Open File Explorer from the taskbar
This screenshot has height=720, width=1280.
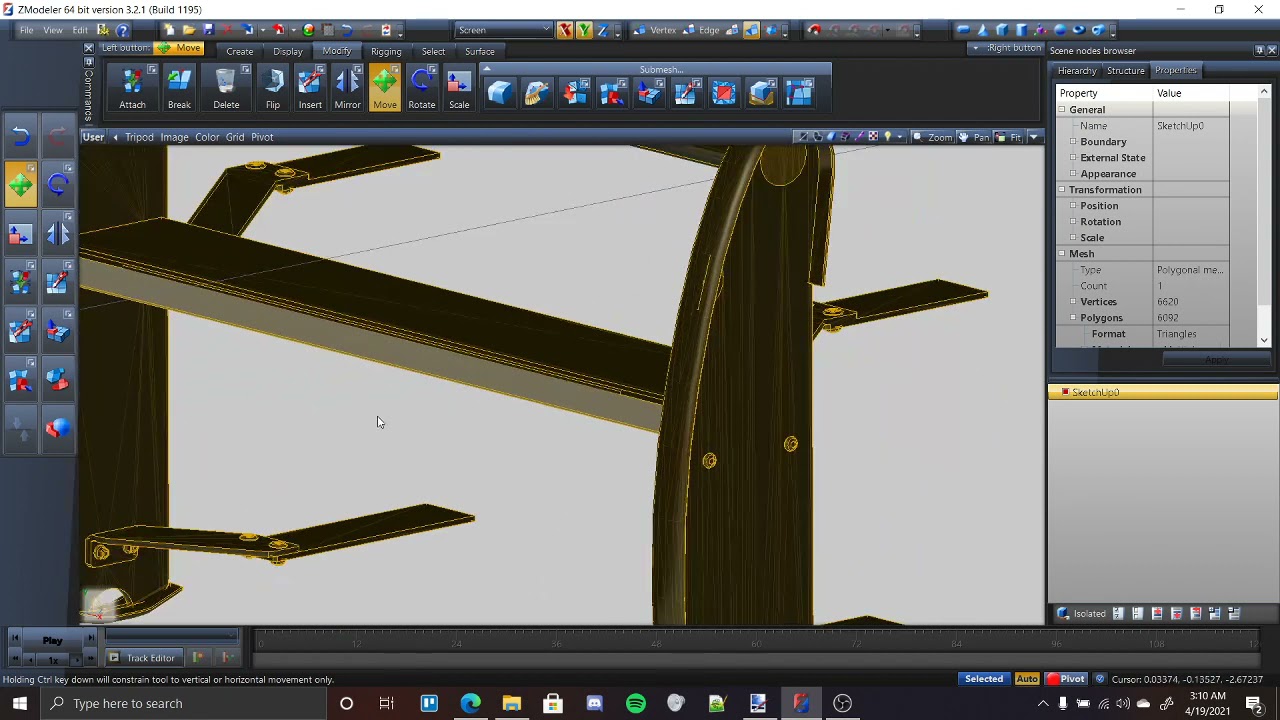(x=511, y=703)
